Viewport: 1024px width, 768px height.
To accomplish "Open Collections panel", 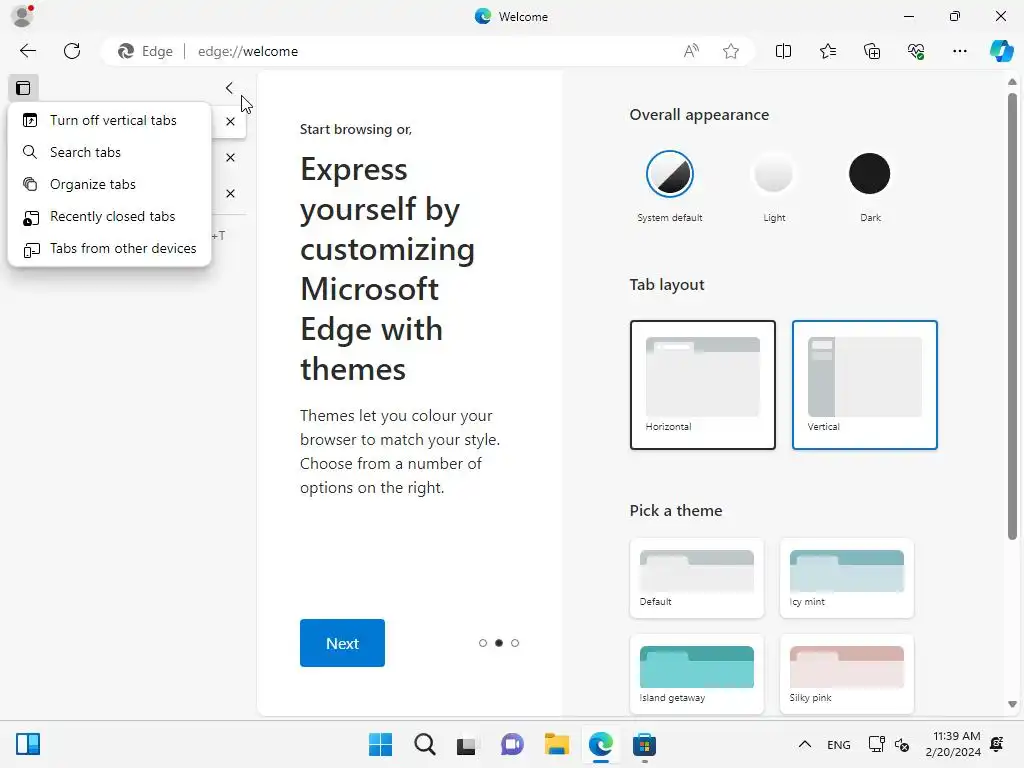I will (x=872, y=51).
